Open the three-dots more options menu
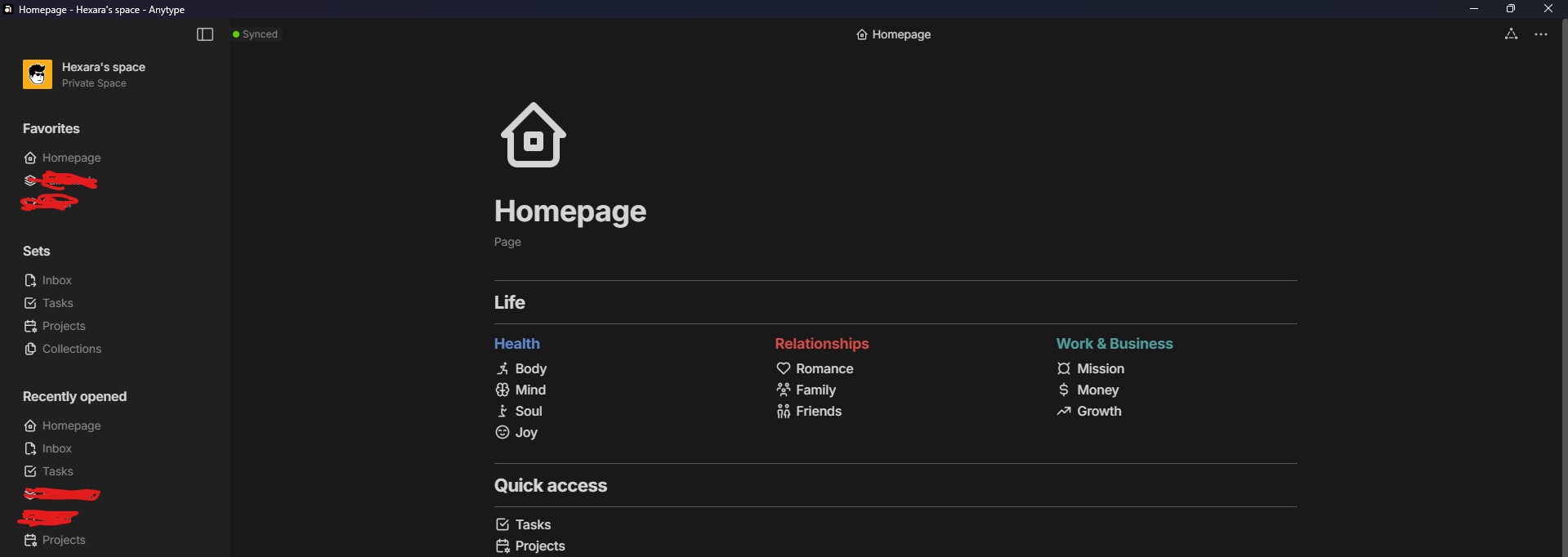The height and width of the screenshot is (557, 1568). (x=1541, y=34)
